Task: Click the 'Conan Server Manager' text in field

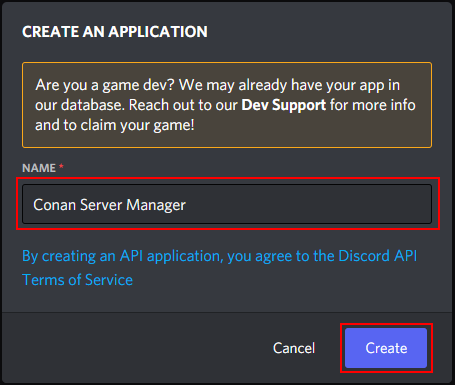Action: [109, 205]
